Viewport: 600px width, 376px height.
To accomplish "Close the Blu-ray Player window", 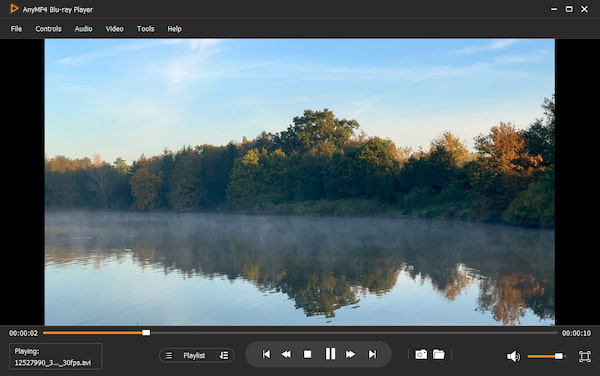I will tap(584, 9).
